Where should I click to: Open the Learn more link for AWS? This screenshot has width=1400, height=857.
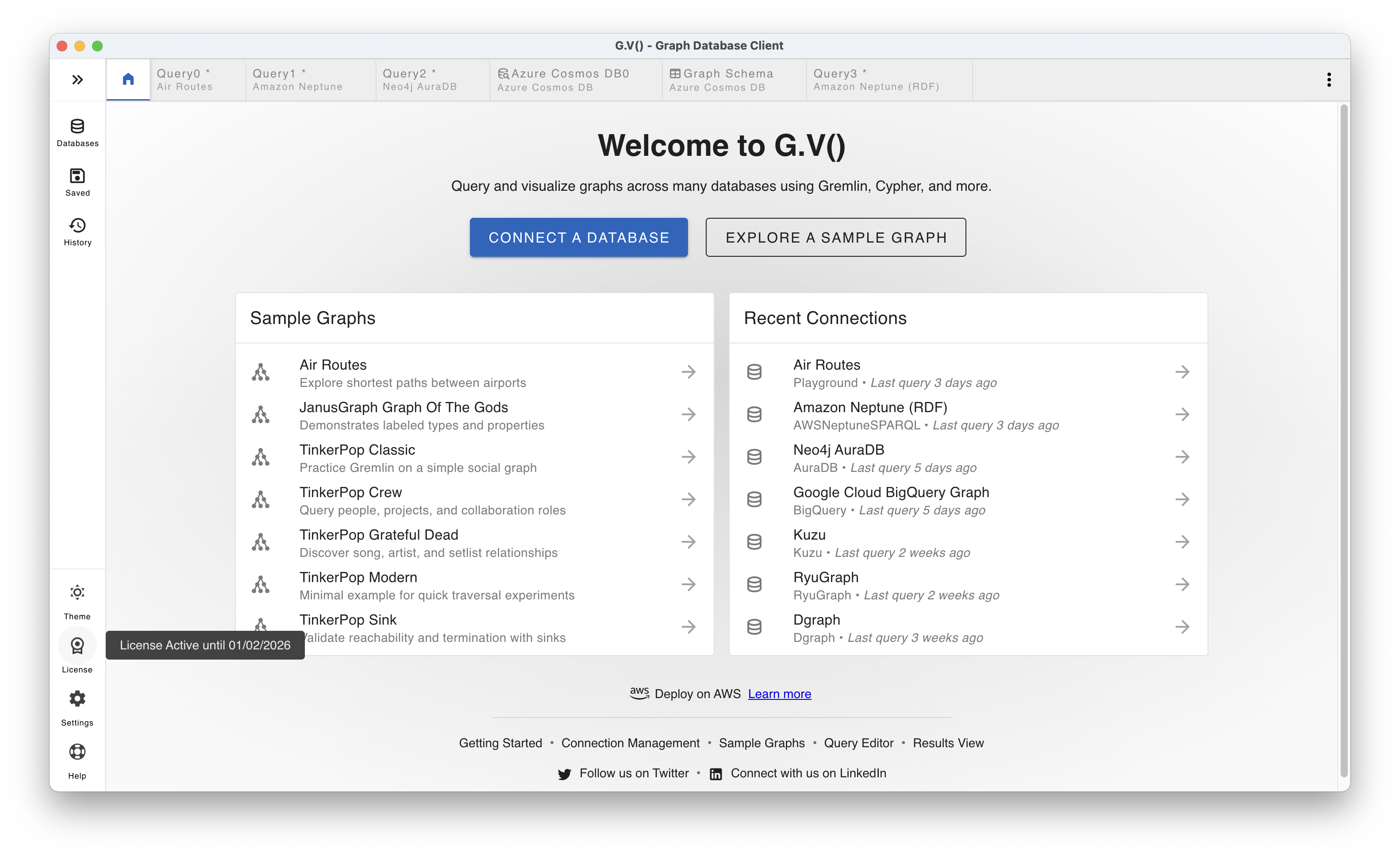click(x=780, y=694)
